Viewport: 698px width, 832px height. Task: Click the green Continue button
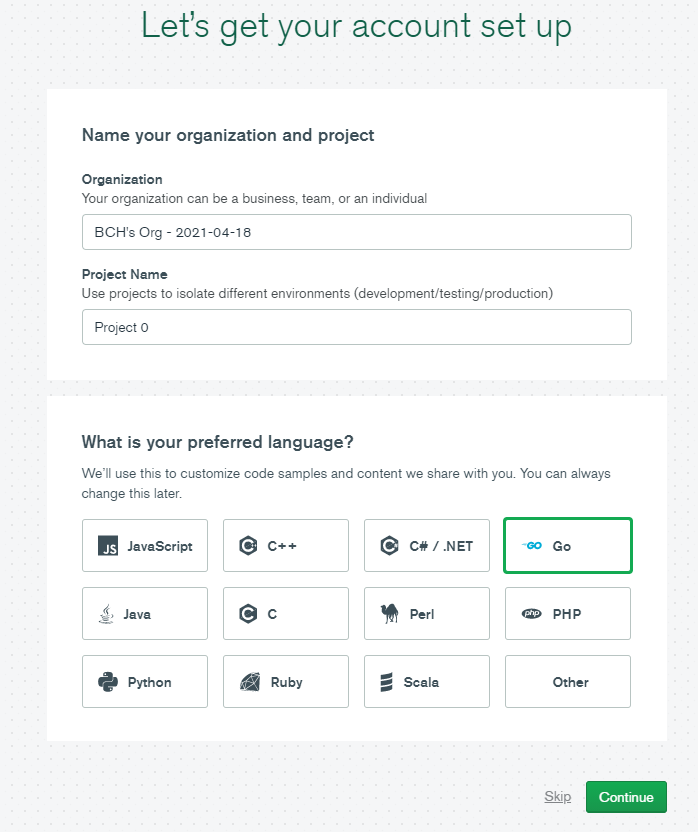coord(626,796)
